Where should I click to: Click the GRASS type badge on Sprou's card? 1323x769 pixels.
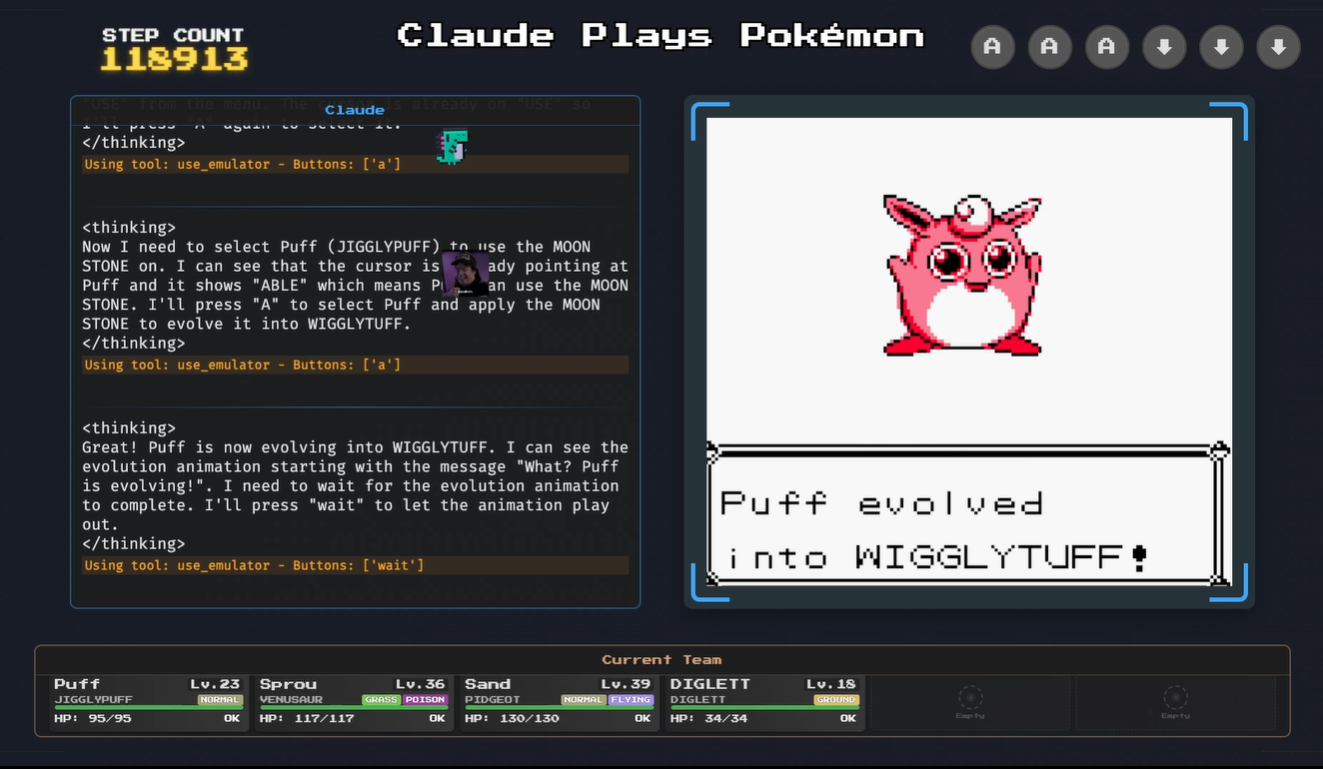tap(381, 700)
